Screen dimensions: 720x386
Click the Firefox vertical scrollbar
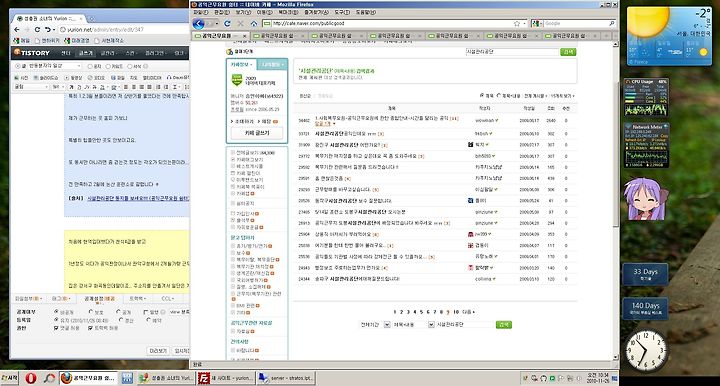(x=616, y=200)
